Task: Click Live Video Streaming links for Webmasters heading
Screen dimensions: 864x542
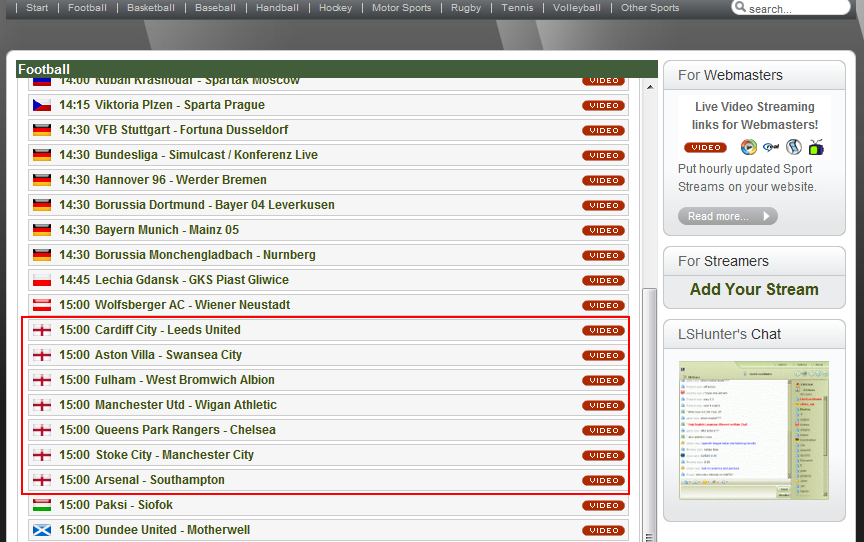Action: 754,116
